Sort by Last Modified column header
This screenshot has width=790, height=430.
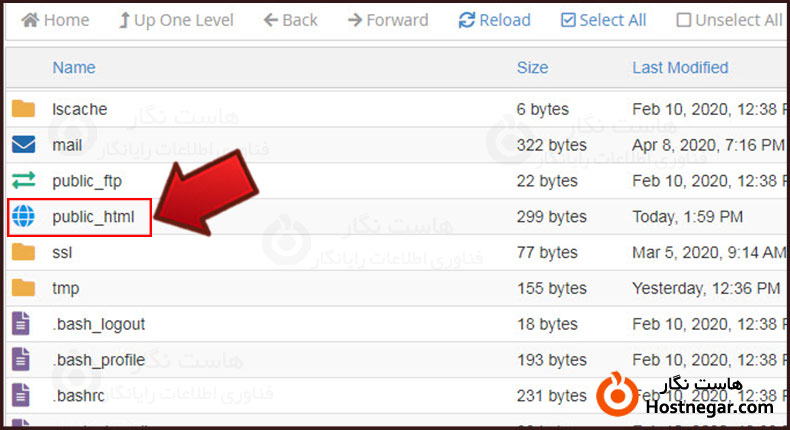click(680, 68)
